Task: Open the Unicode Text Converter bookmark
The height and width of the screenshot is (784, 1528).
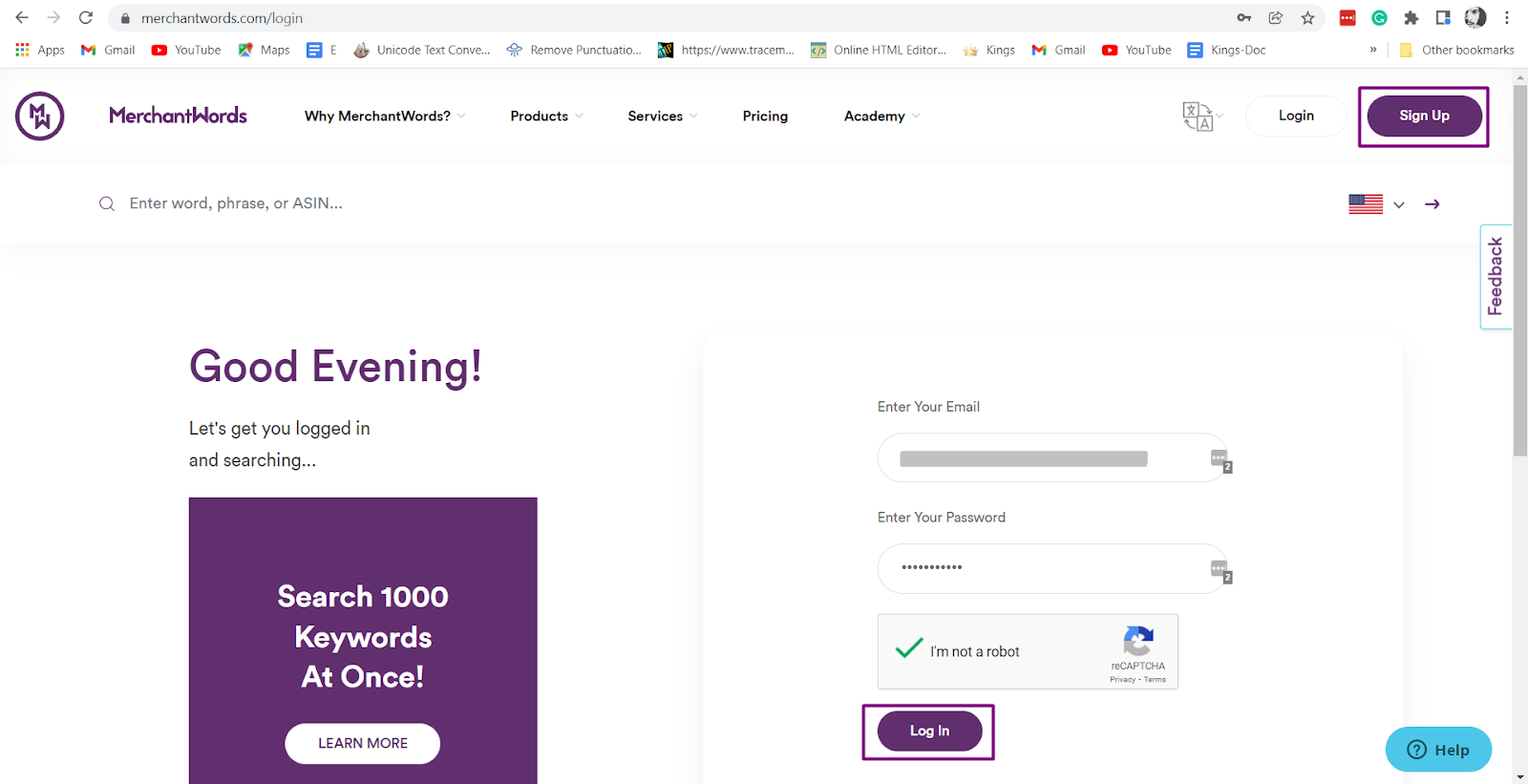Action: tap(422, 50)
